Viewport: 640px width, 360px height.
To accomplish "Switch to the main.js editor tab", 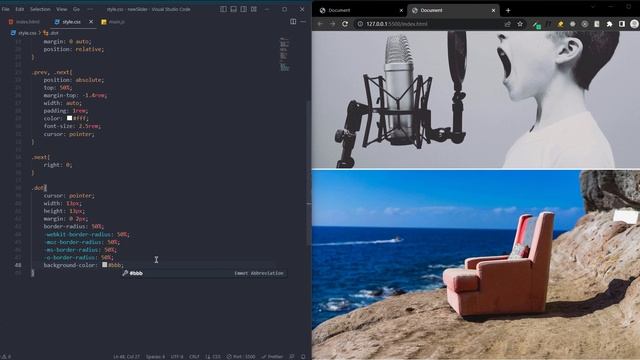I will point(113,22).
